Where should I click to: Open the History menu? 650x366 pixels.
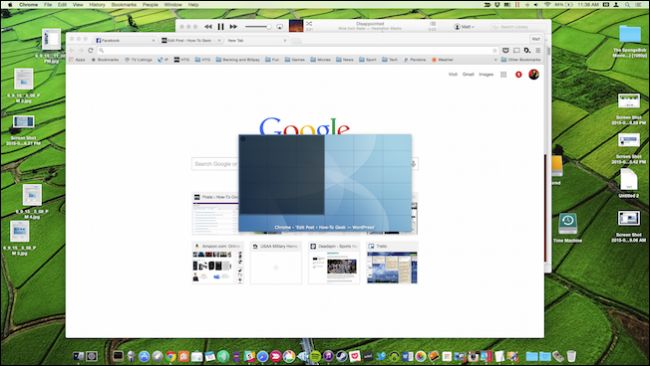point(97,5)
